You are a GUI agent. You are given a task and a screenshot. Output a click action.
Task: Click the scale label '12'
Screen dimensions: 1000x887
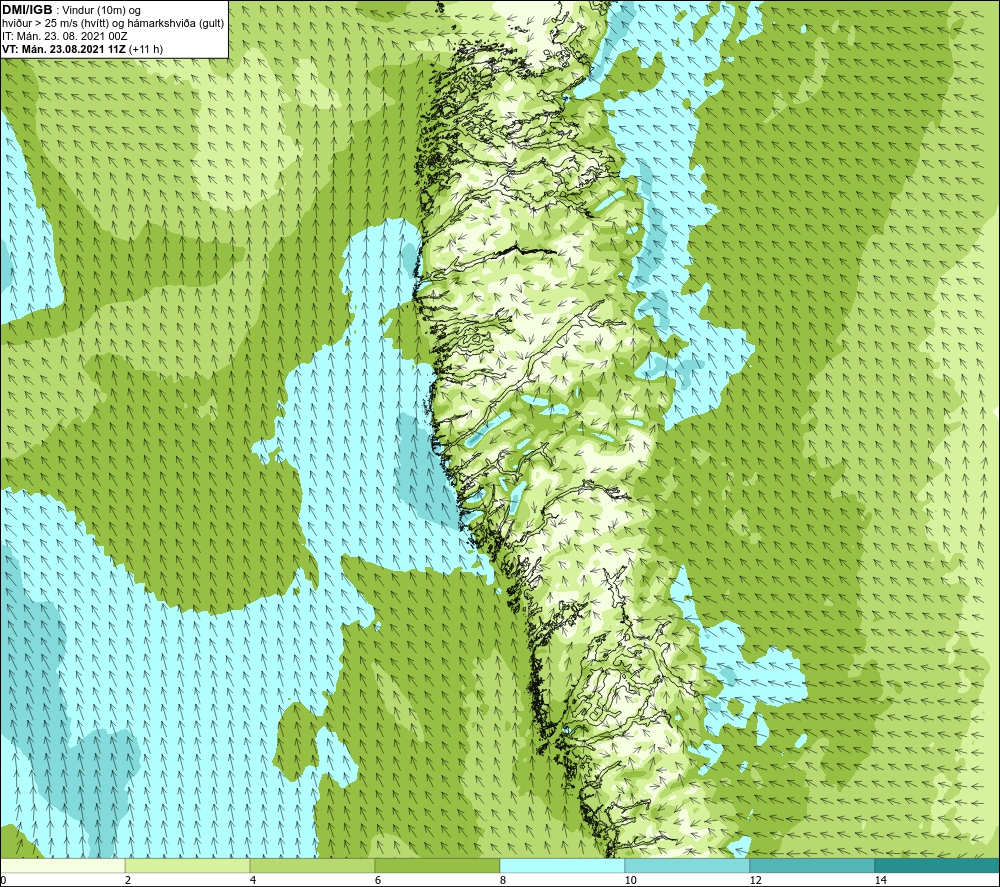tap(756, 880)
